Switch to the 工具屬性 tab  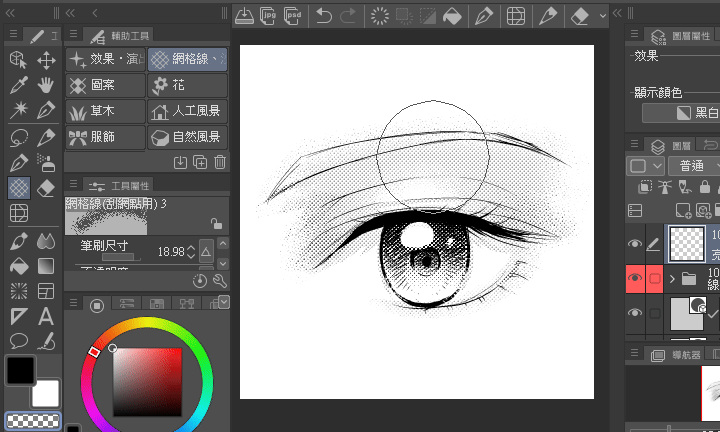click(120, 186)
